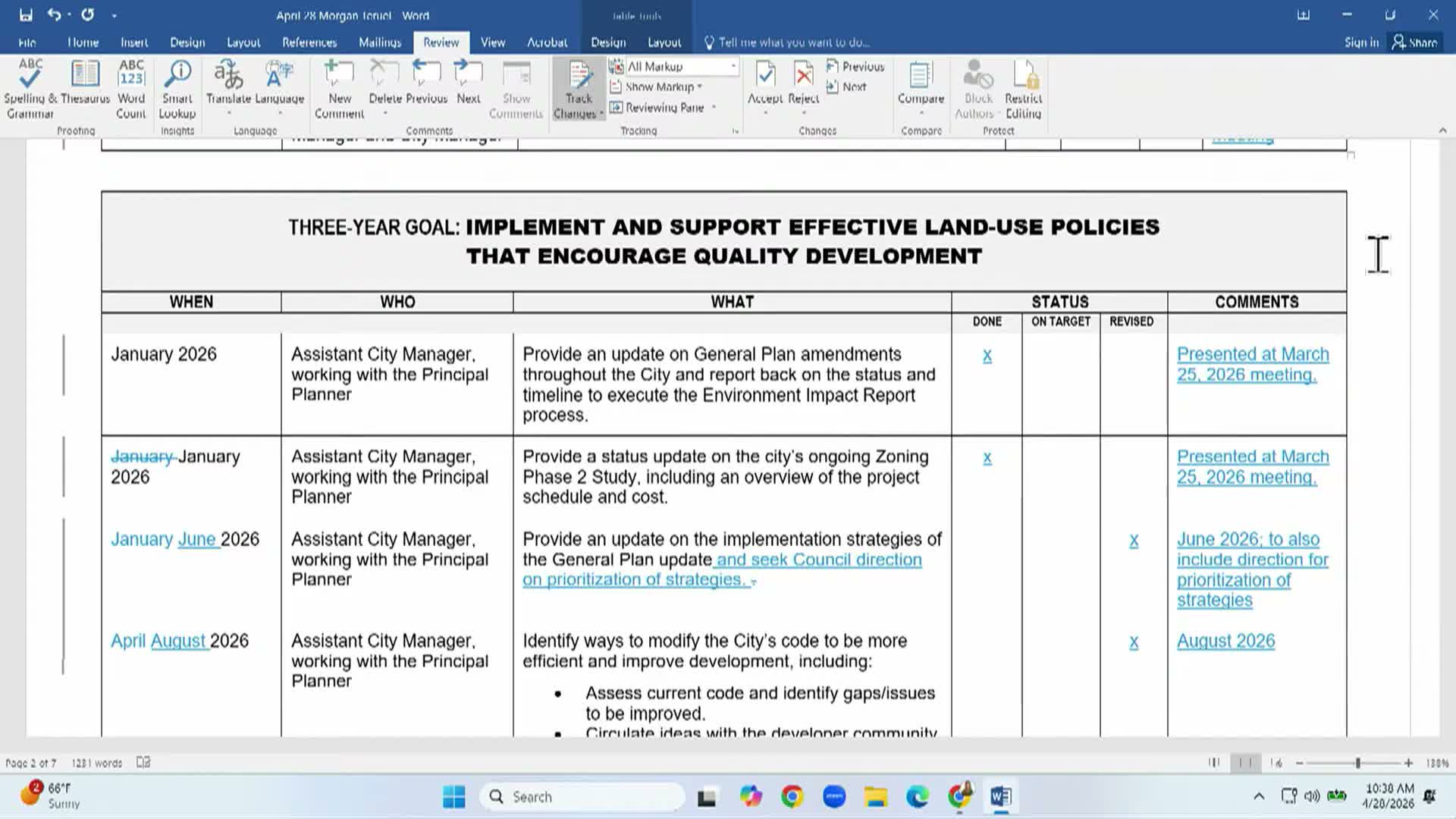Image resolution: width=1456 pixels, height=819 pixels.
Task: Open the Compare documents tool
Action: 921,83
